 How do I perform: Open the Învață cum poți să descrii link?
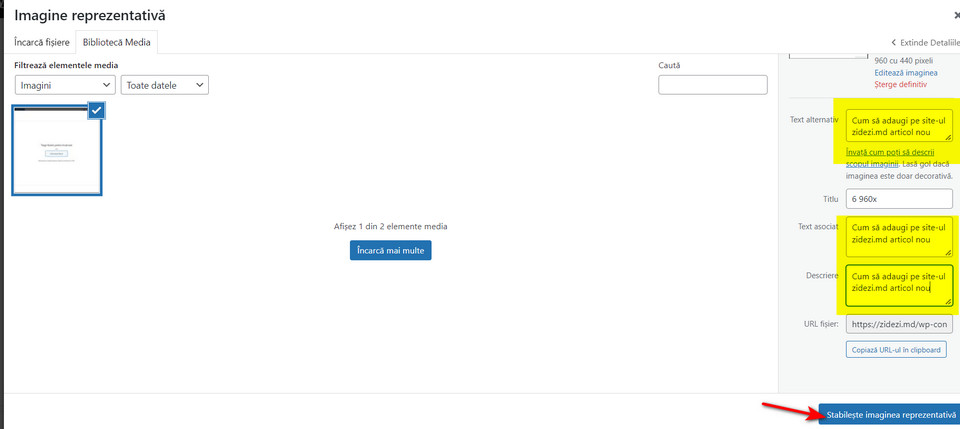point(896,151)
